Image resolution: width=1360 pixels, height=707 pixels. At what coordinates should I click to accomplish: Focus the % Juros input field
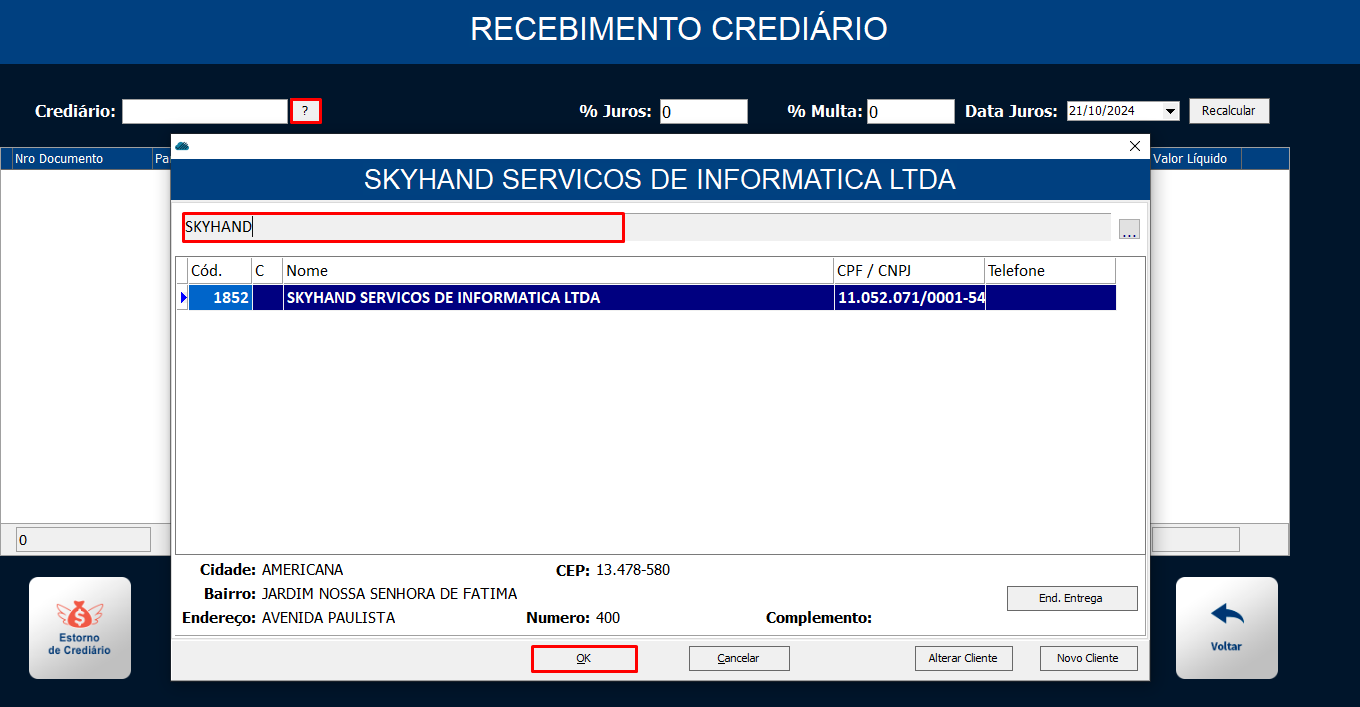click(x=703, y=112)
